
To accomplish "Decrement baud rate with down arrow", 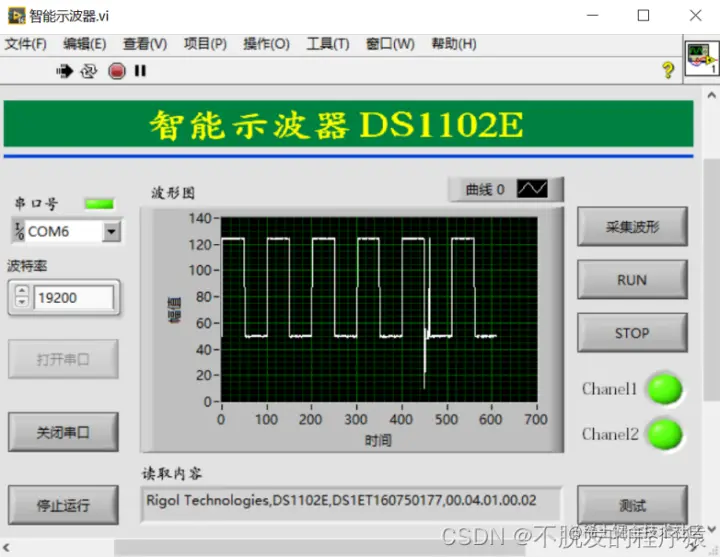I will [22, 302].
